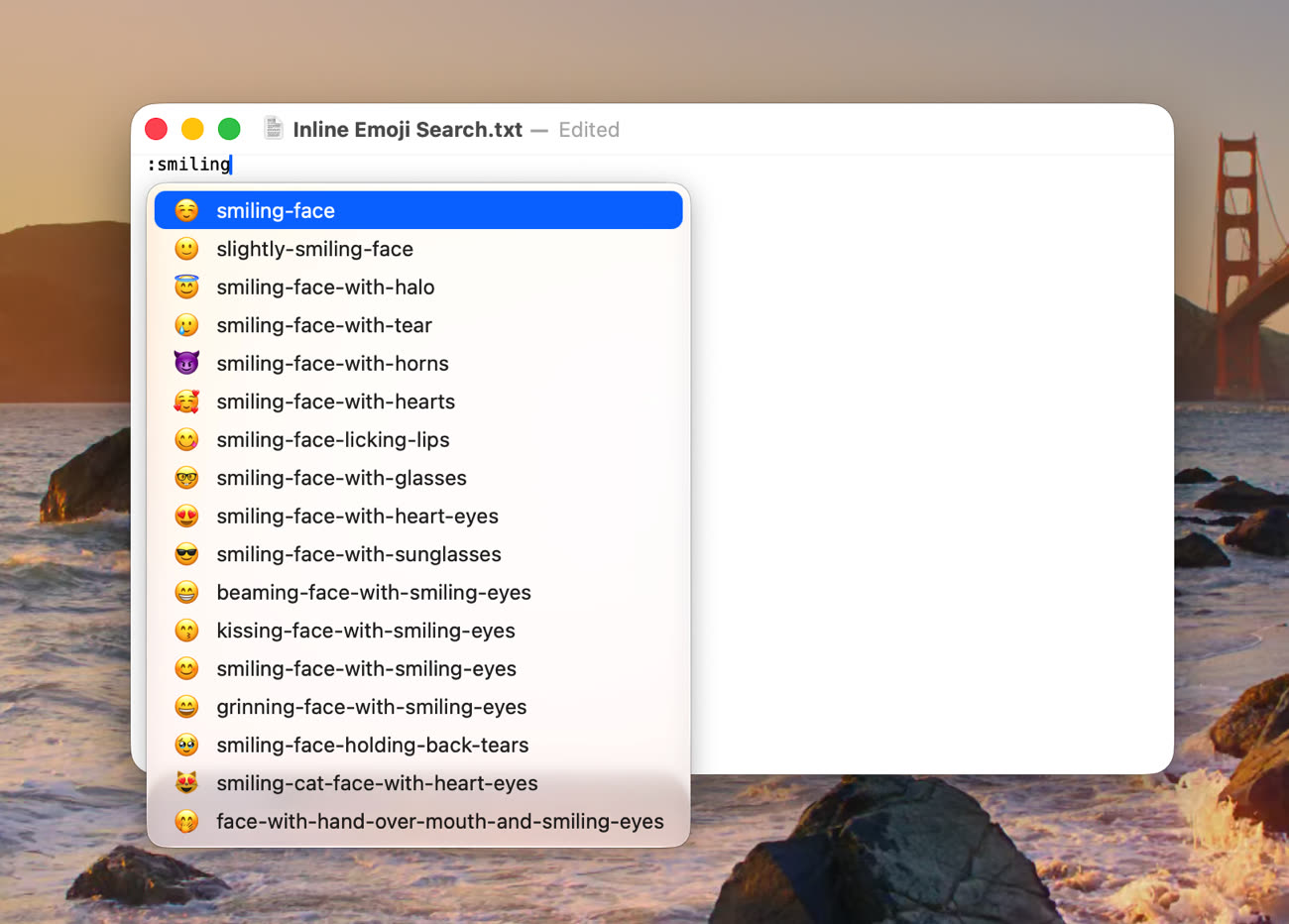The height and width of the screenshot is (924, 1289).
Task: Click the purple horned devil emoji icon
Action: [186, 363]
